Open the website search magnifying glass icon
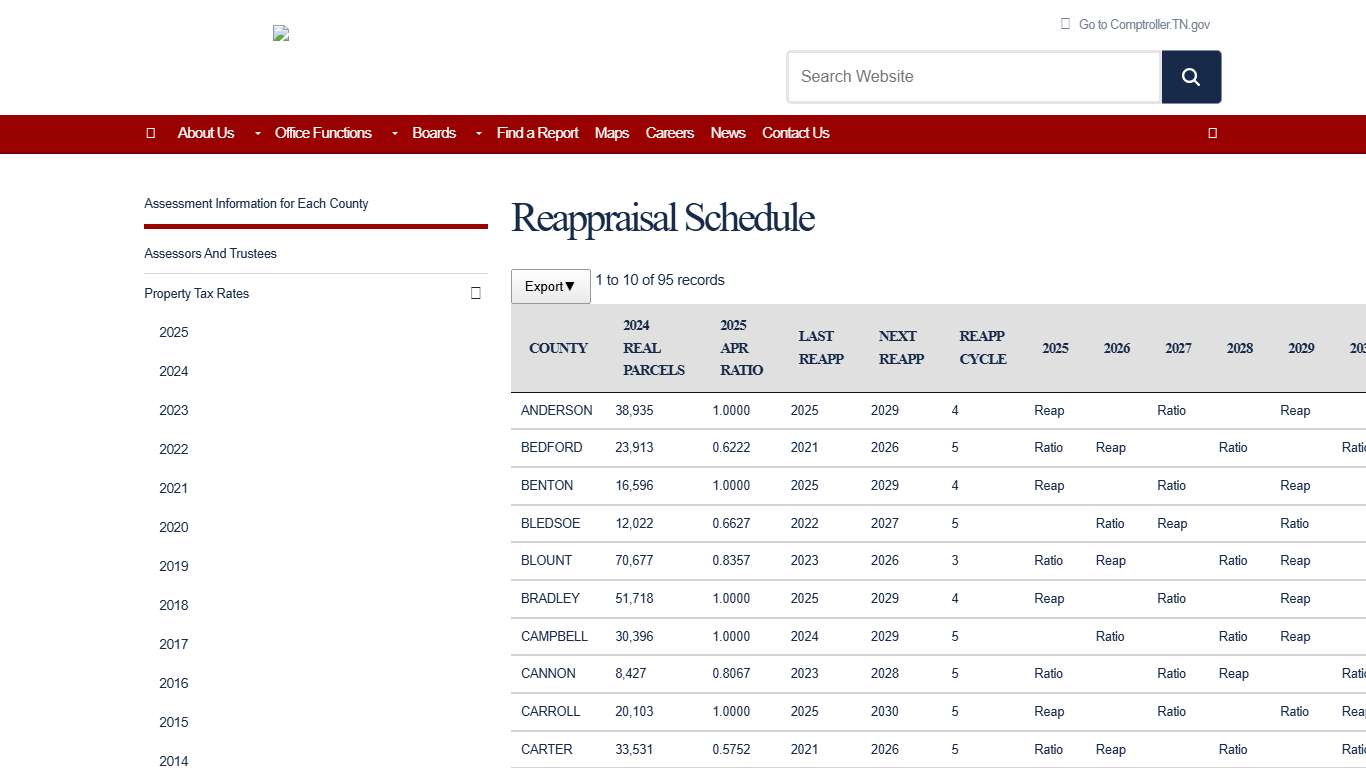Screen dimensions: 1366x768 pyautogui.click(x=1191, y=77)
